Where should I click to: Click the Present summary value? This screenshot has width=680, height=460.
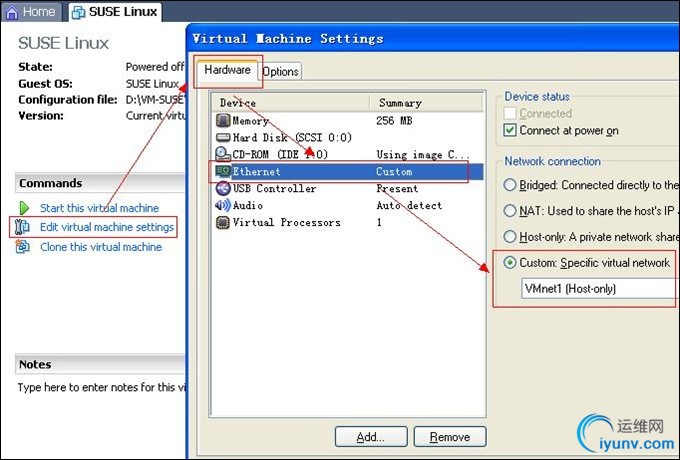(x=397, y=188)
